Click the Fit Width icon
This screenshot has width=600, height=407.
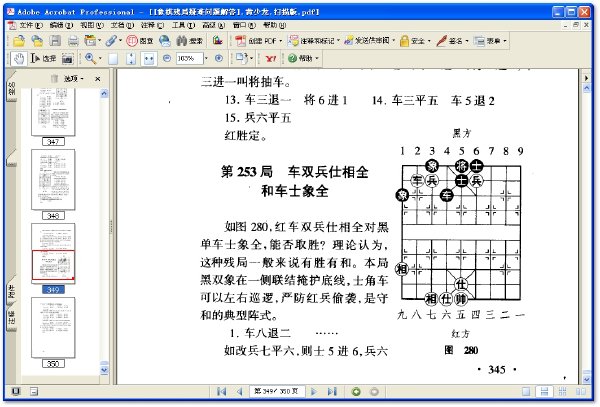[x=149, y=59]
